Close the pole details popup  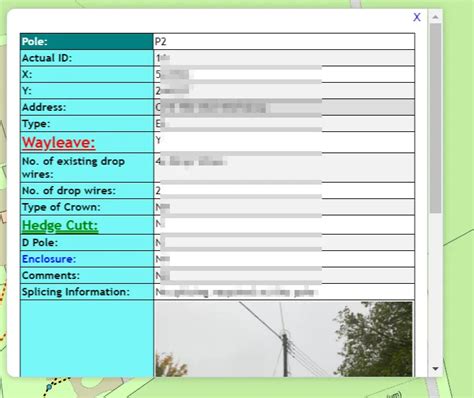click(x=417, y=17)
